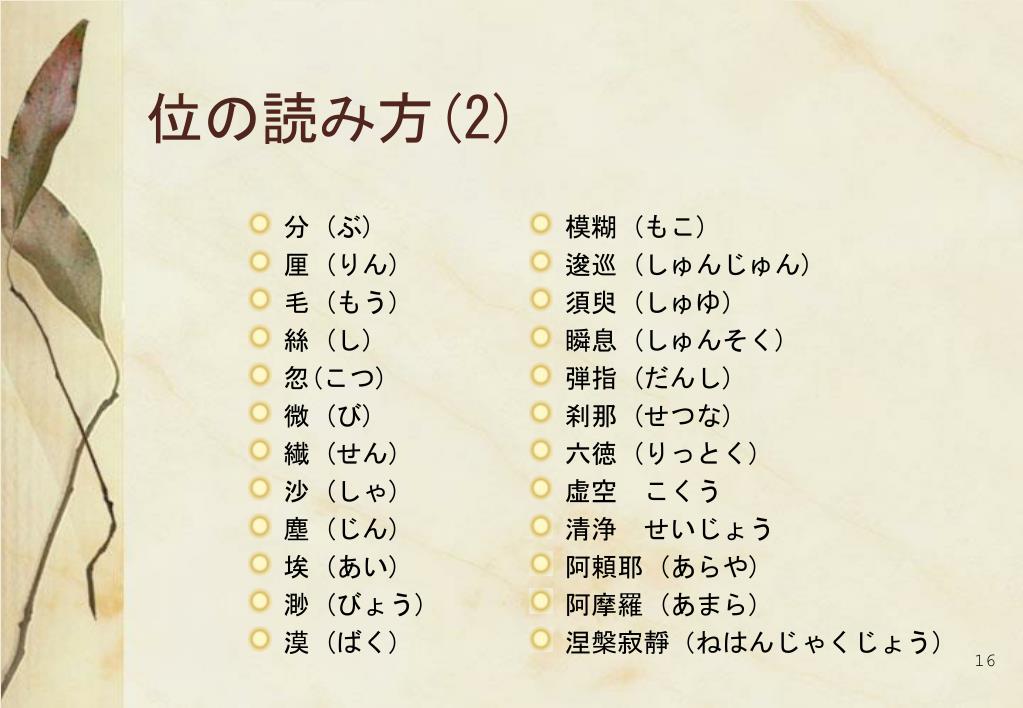Click the line 須臾（しゅゆ）

coord(649,303)
